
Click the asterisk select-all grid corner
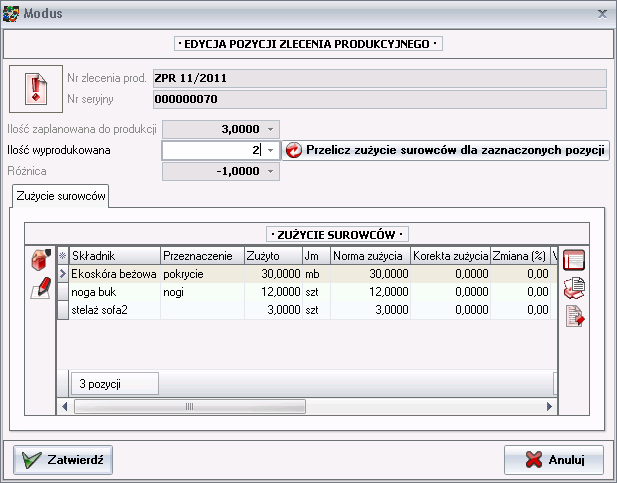pos(62,256)
